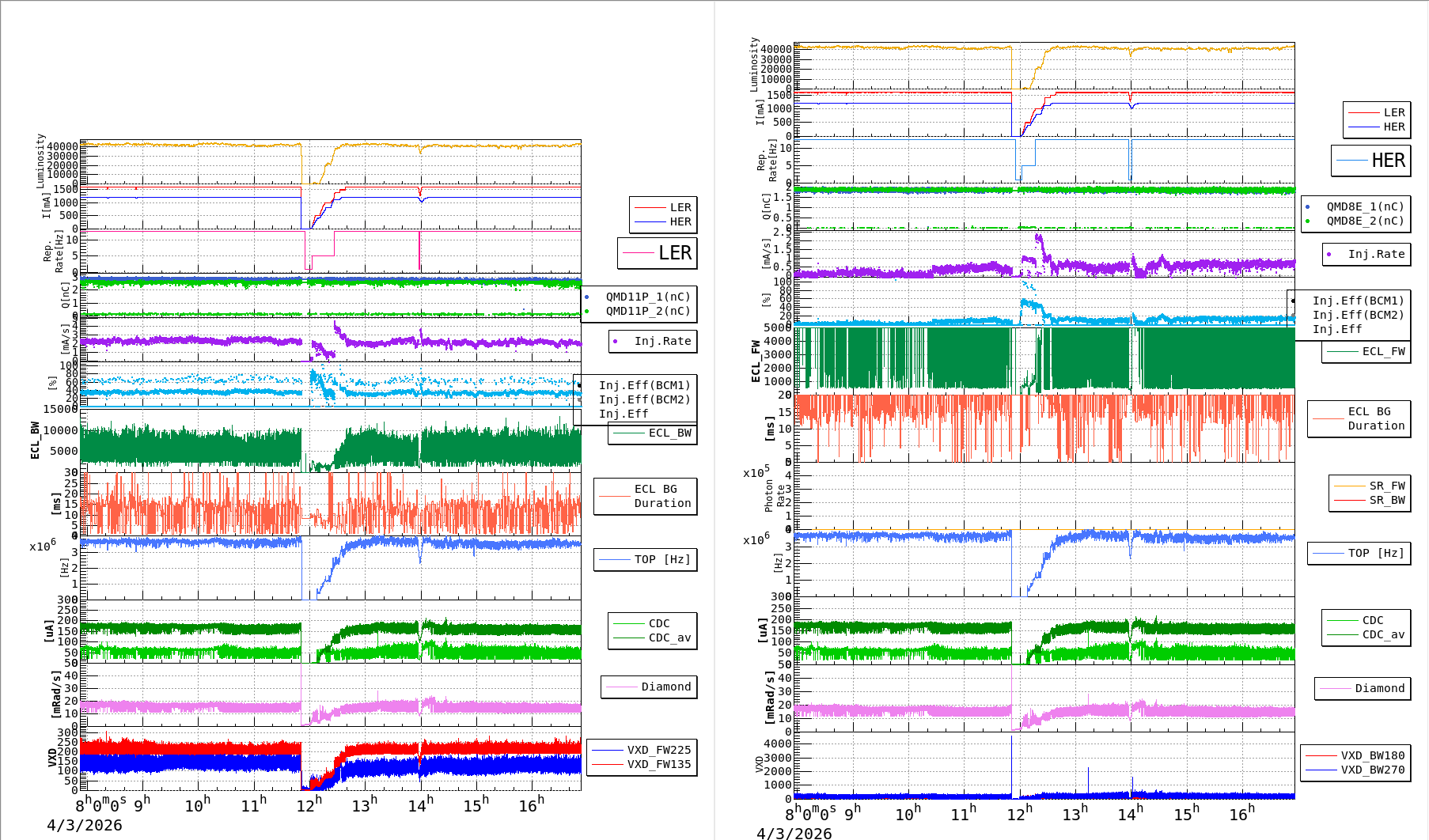Click the VXD_BW180 legend entry

[1355, 755]
